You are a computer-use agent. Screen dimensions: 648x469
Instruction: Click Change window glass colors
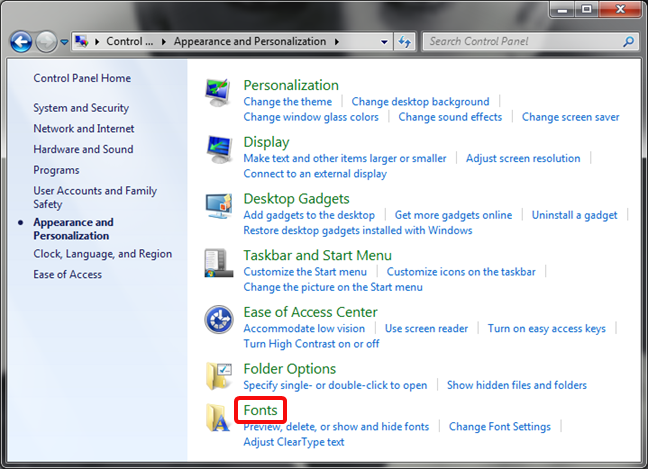pos(311,117)
